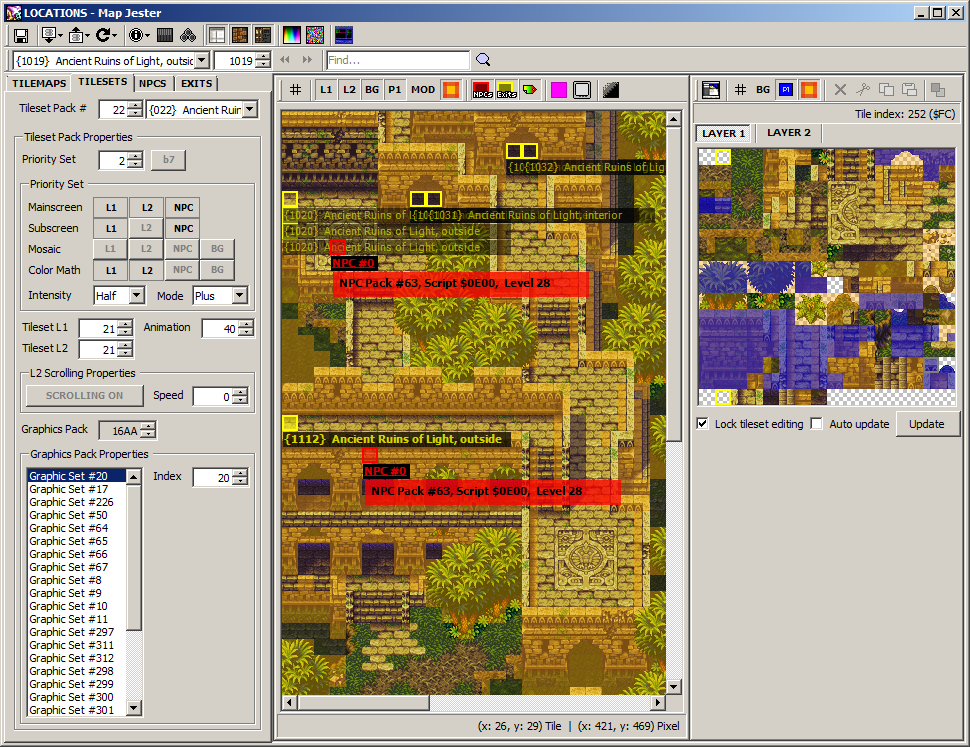Toggle the map editor grid icon
Viewport: 970px width, 747px height.
tap(295, 90)
